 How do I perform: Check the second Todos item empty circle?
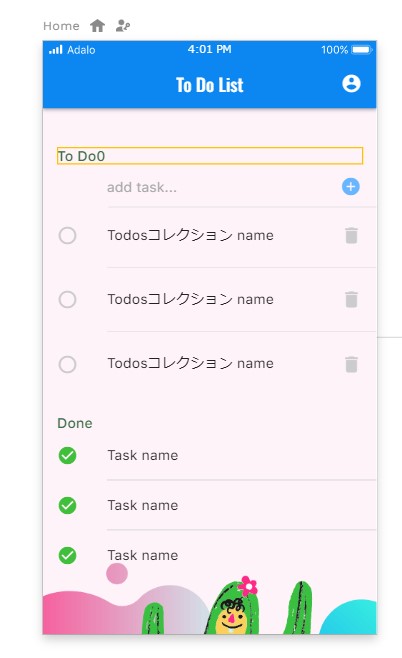[67, 300]
